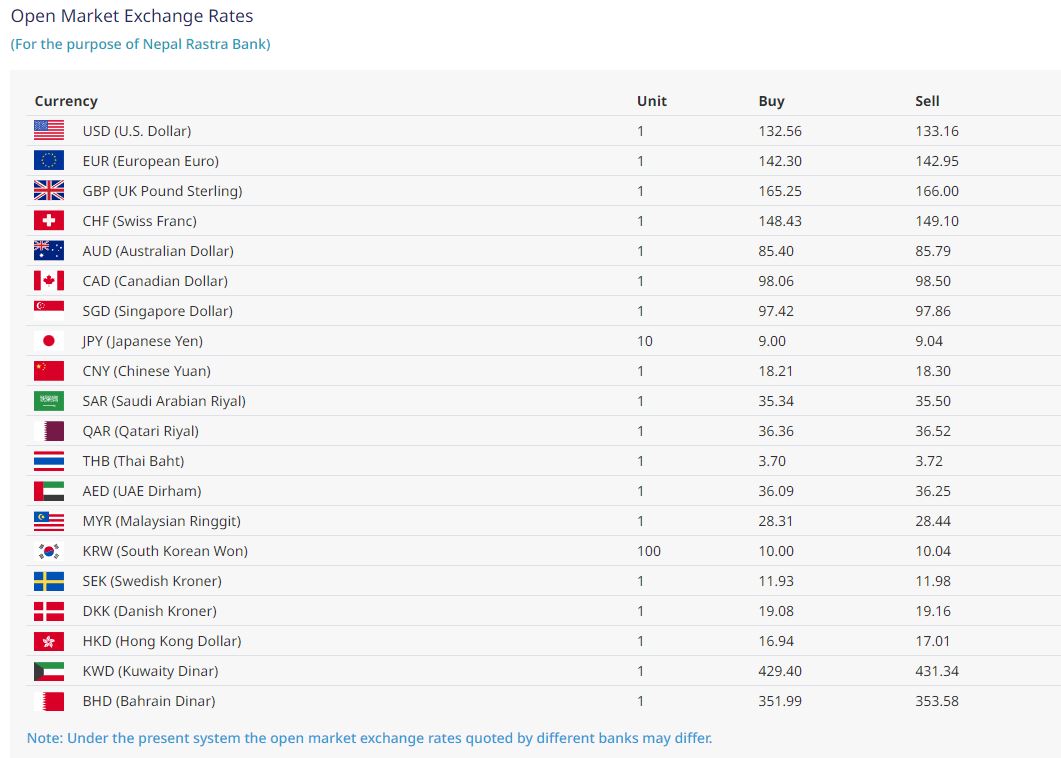Click the KRW (South Korean Won) label
Image resolution: width=1061 pixels, height=758 pixels.
point(165,551)
